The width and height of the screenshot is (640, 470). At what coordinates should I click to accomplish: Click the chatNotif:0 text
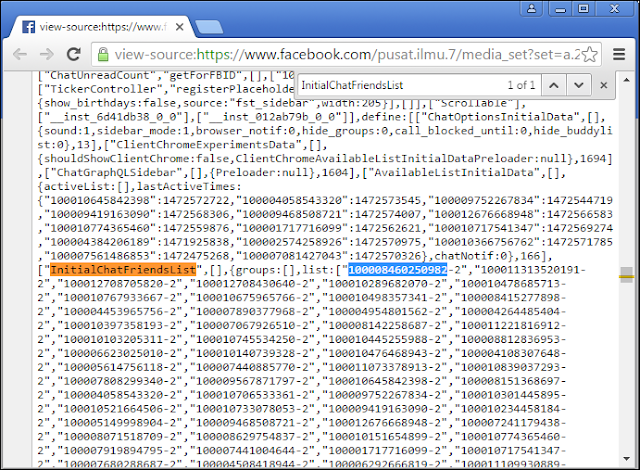click(470, 256)
